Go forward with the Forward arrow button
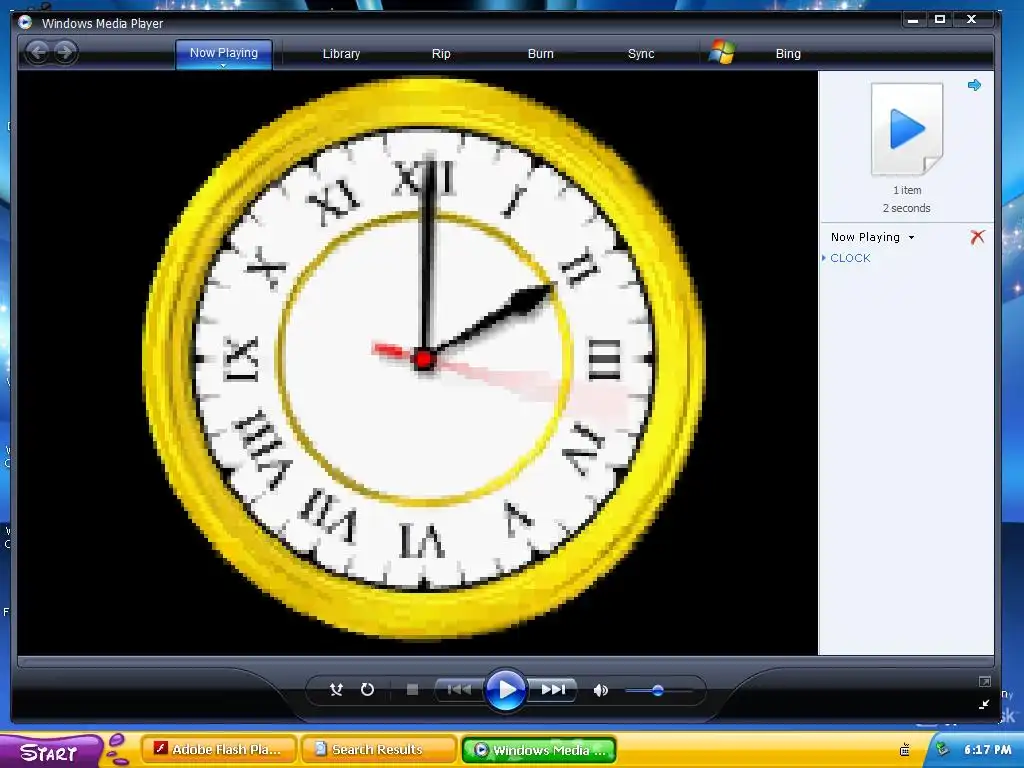1024x768 pixels. pyautogui.click(x=65, y=52)
